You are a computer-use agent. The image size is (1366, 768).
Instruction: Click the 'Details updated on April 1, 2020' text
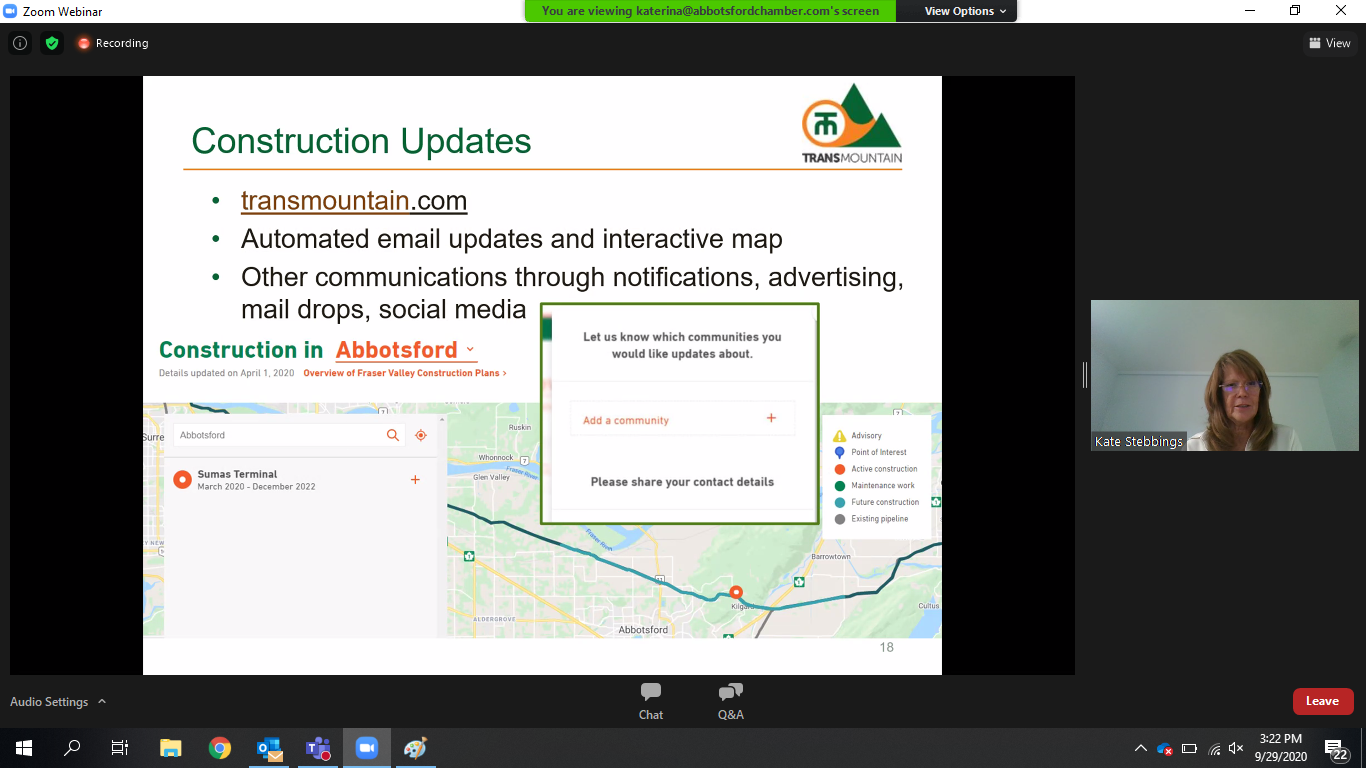pyautogui.click(x=227, y=373)
